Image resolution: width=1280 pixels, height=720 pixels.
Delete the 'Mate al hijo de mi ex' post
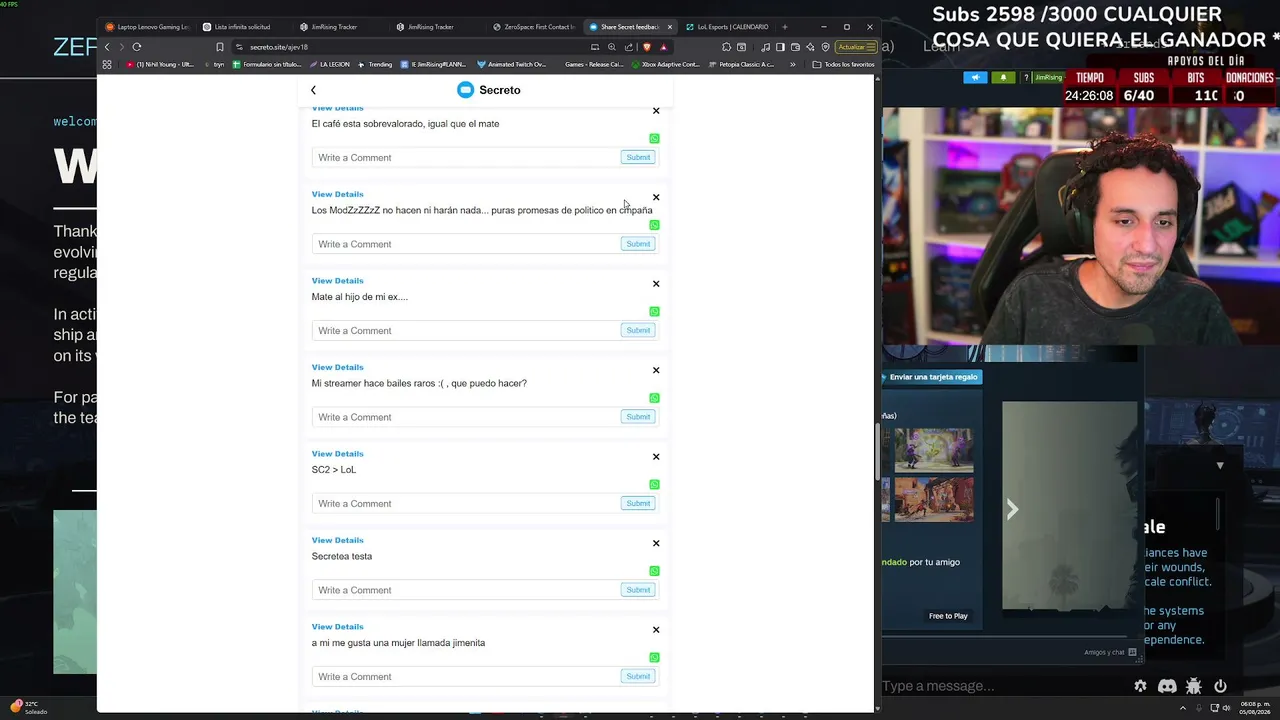point(656,284)
